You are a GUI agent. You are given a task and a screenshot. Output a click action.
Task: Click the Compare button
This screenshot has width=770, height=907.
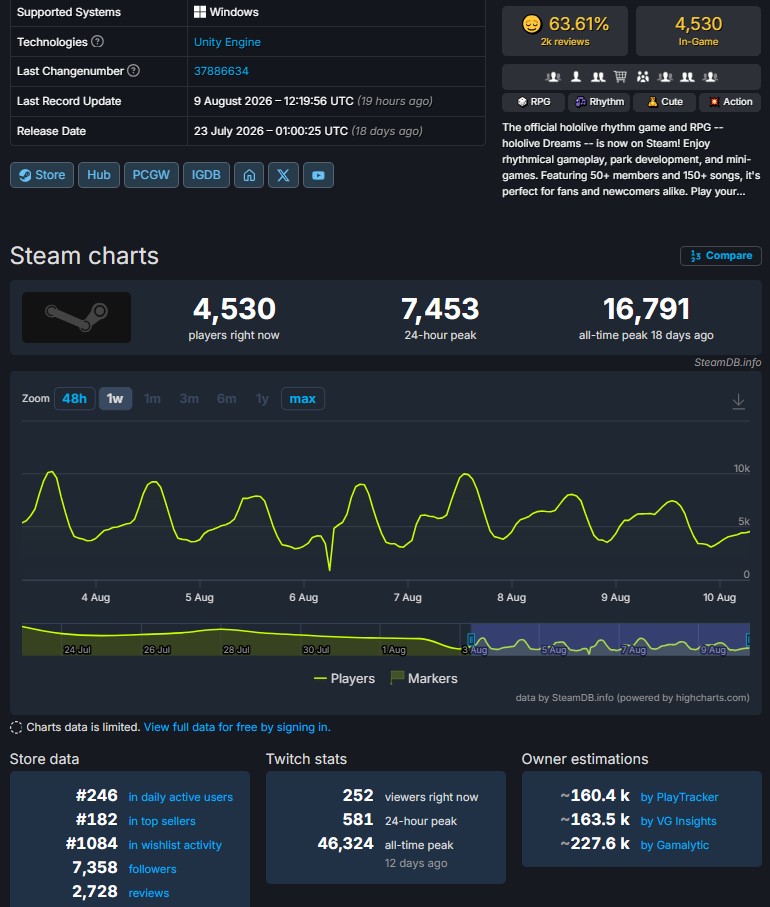coord(721,256)
